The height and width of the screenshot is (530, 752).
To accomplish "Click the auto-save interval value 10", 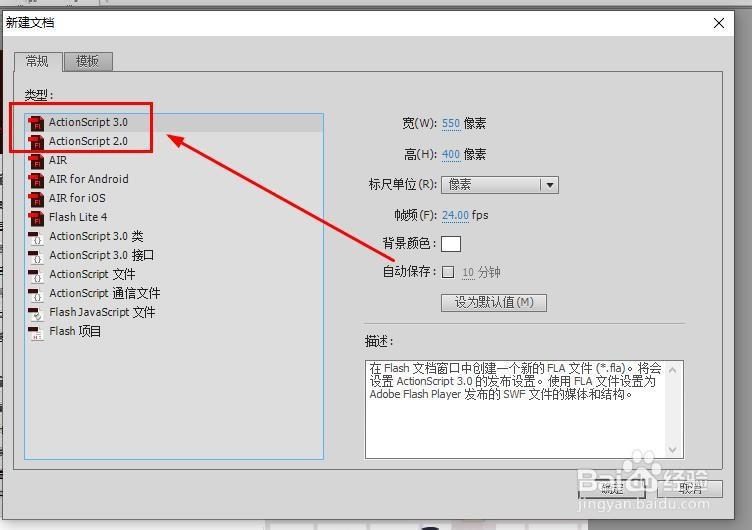I will tap(468, 272).
